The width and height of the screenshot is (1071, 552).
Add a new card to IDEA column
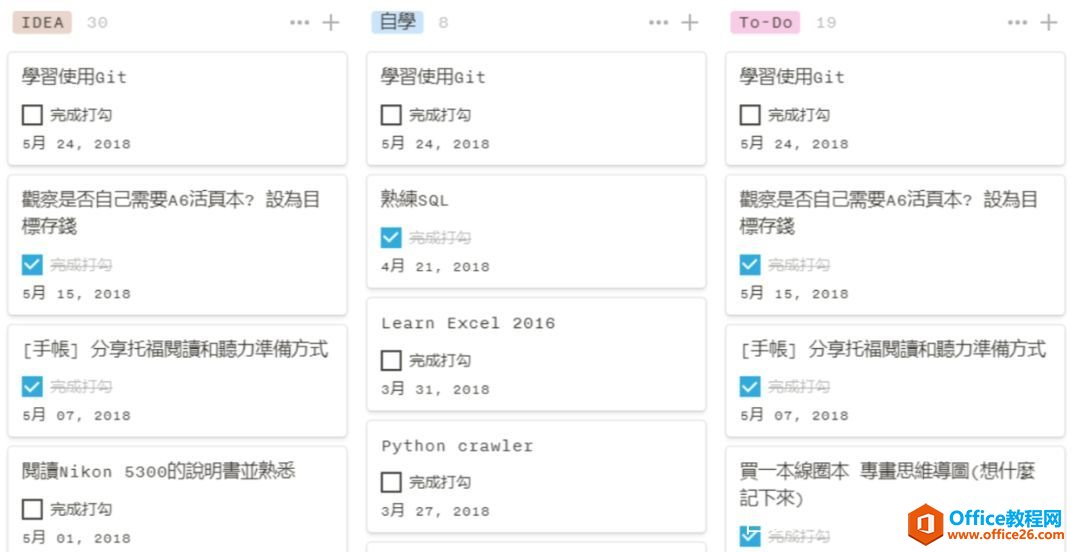point(331,22)
